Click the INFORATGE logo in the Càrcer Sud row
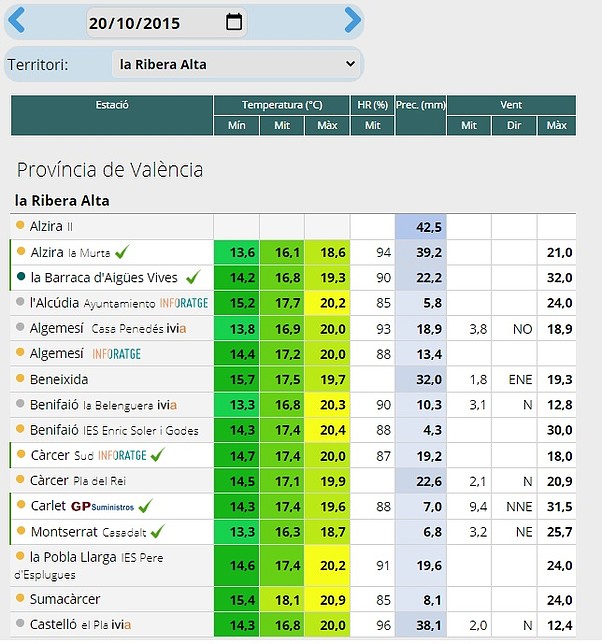The height and width of the screenshot is (644, 602). click(122, 455)
